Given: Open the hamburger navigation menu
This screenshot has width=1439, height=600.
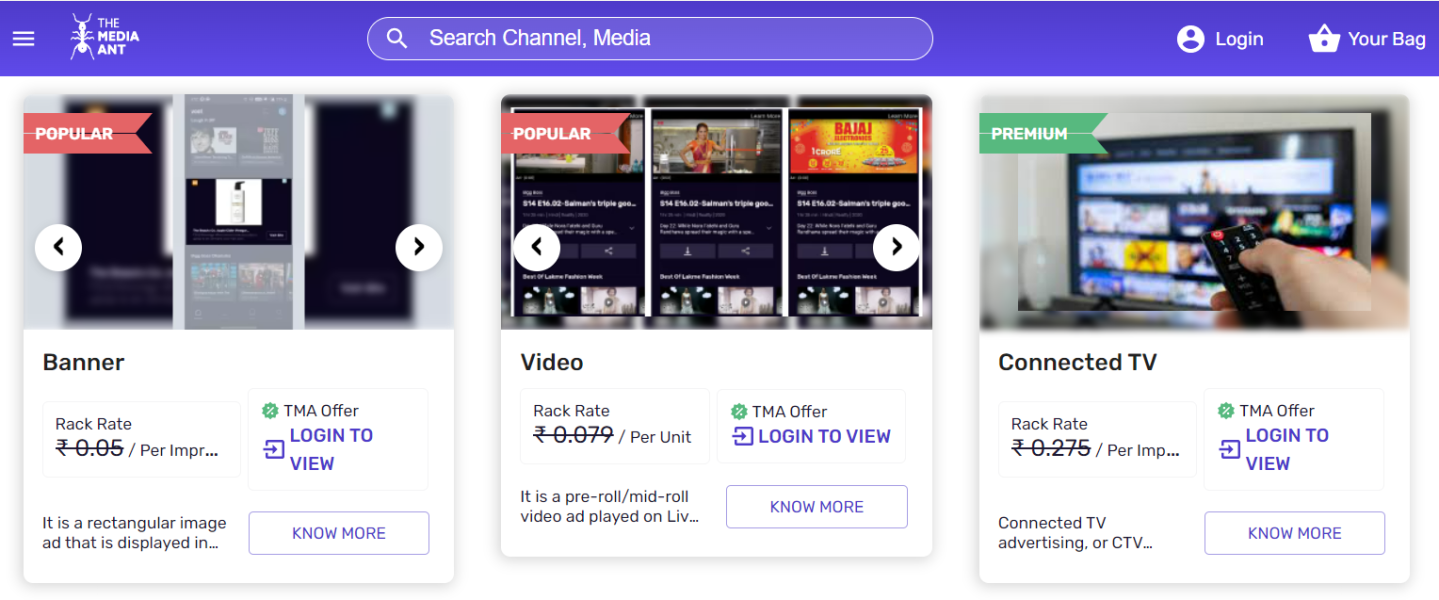Looking at the screenshot, I should 22,38.
